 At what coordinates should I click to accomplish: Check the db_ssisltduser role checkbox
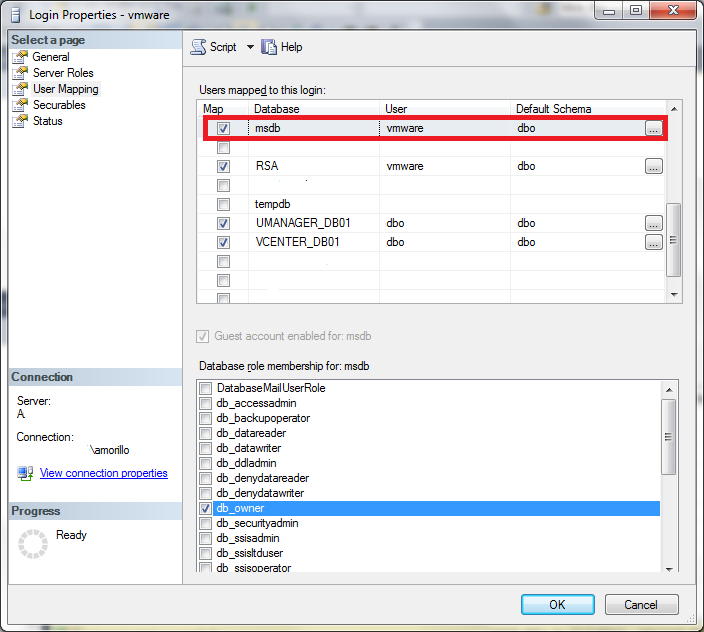tap(206, 553)
